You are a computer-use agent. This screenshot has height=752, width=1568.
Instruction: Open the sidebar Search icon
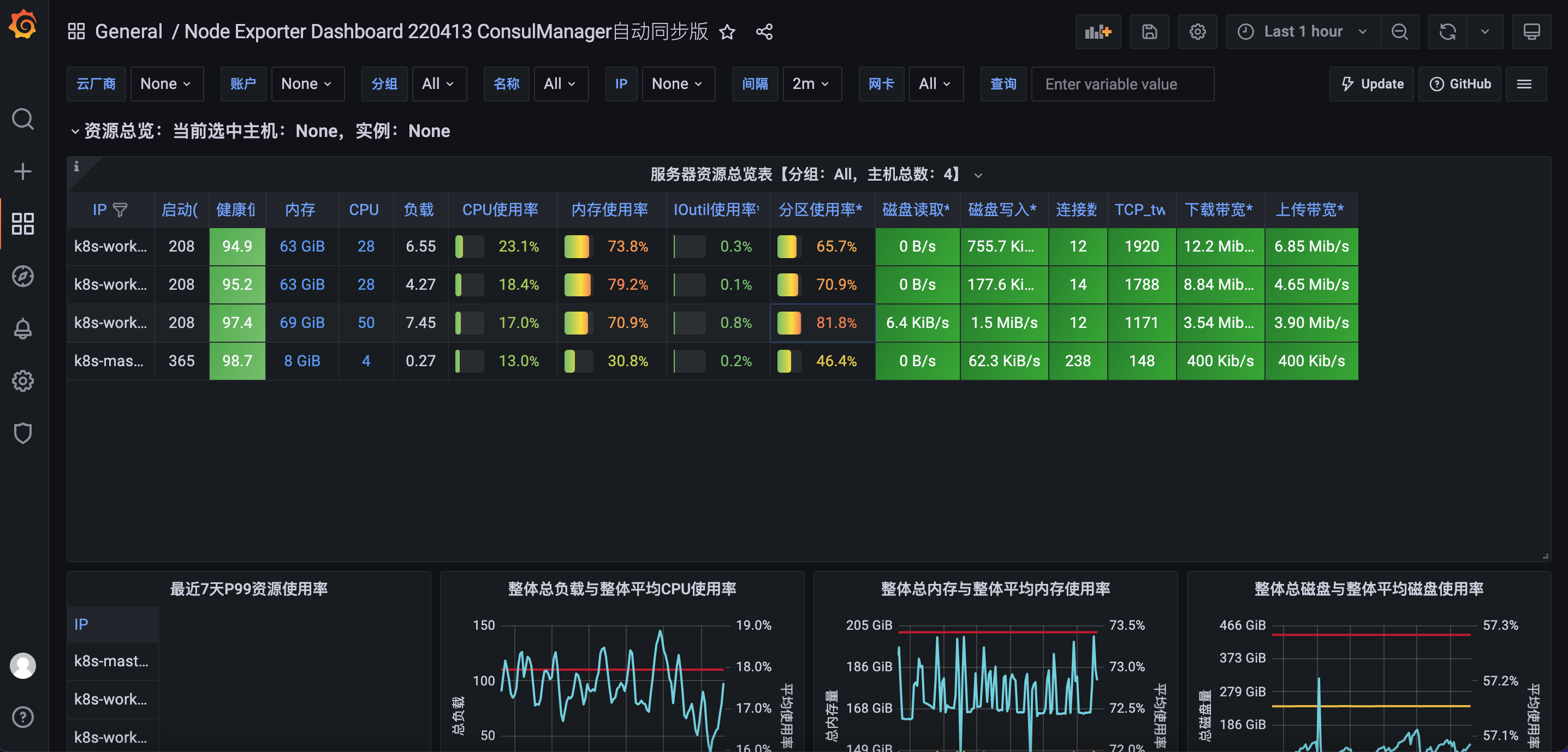point(23,118)
